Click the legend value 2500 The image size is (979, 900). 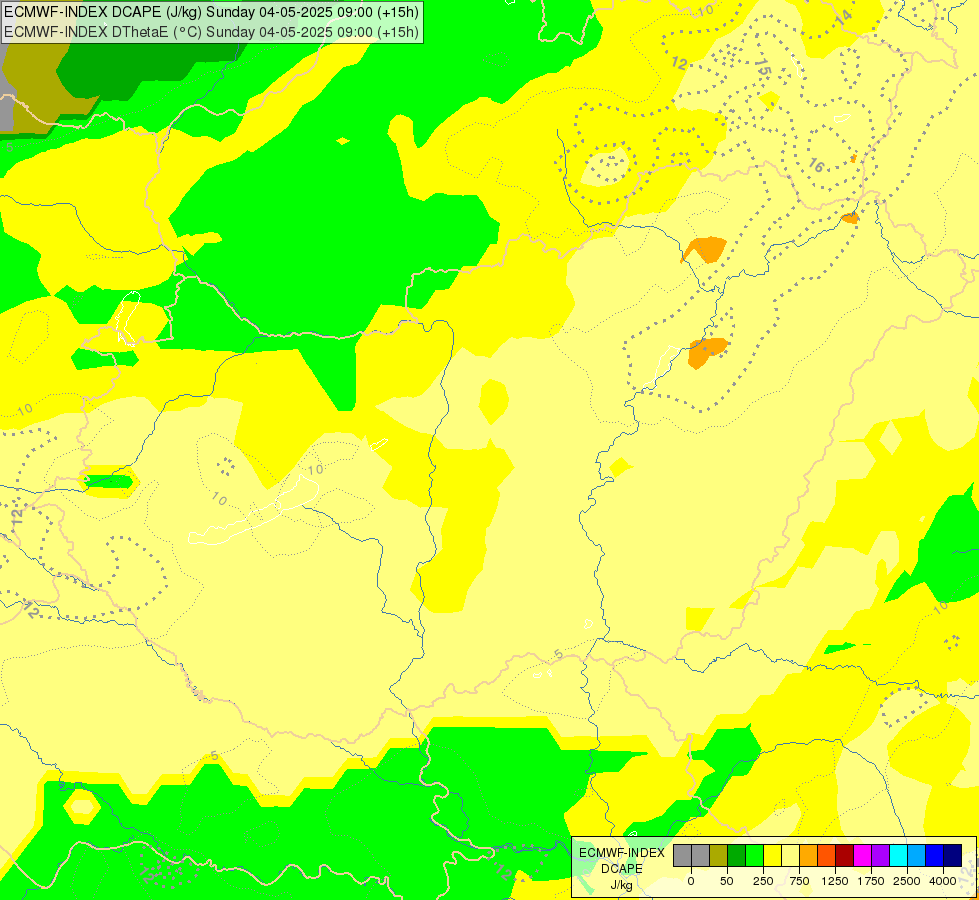coord(907,881)
